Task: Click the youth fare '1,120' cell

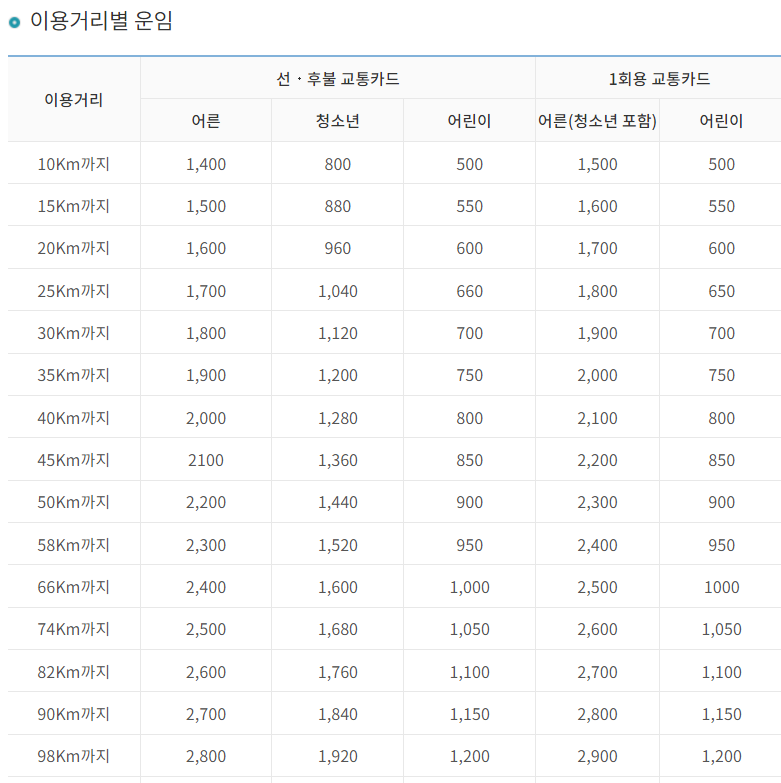Action: pyautogui.click(x=338, y=333)
